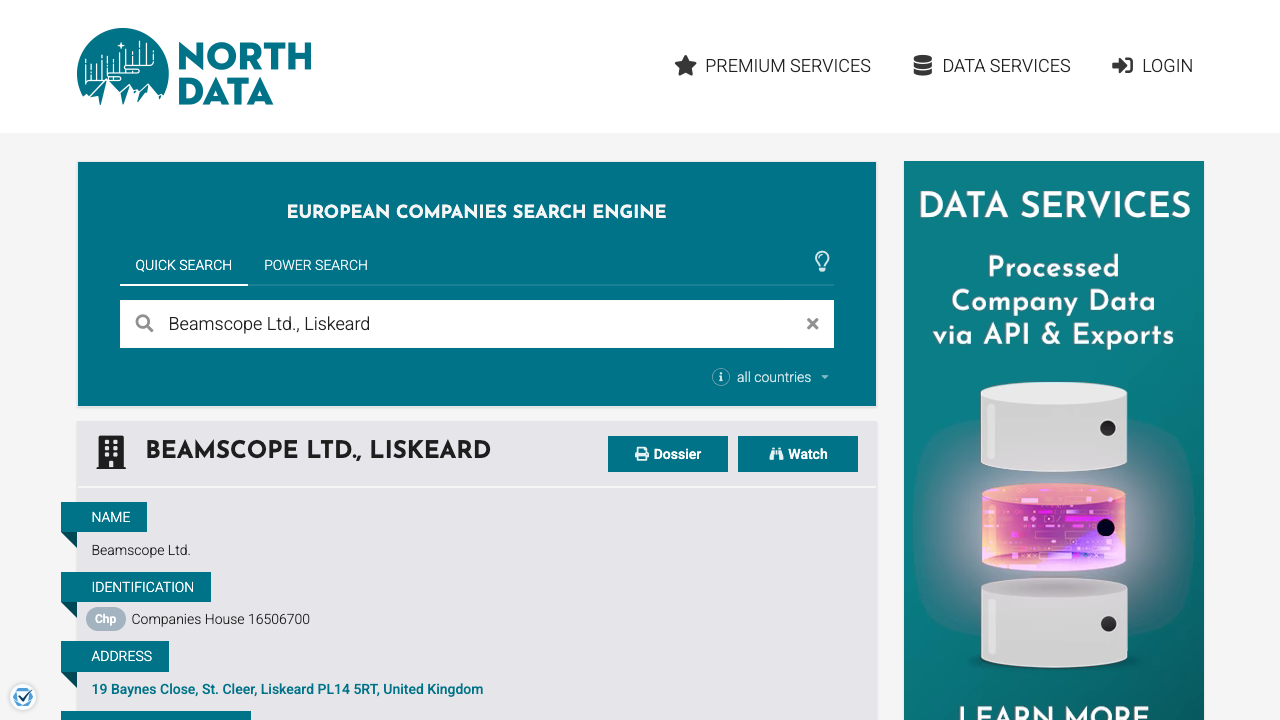Screen dimensions: 1280x720
Task: Expand the all countries selector
Action: 773,377
